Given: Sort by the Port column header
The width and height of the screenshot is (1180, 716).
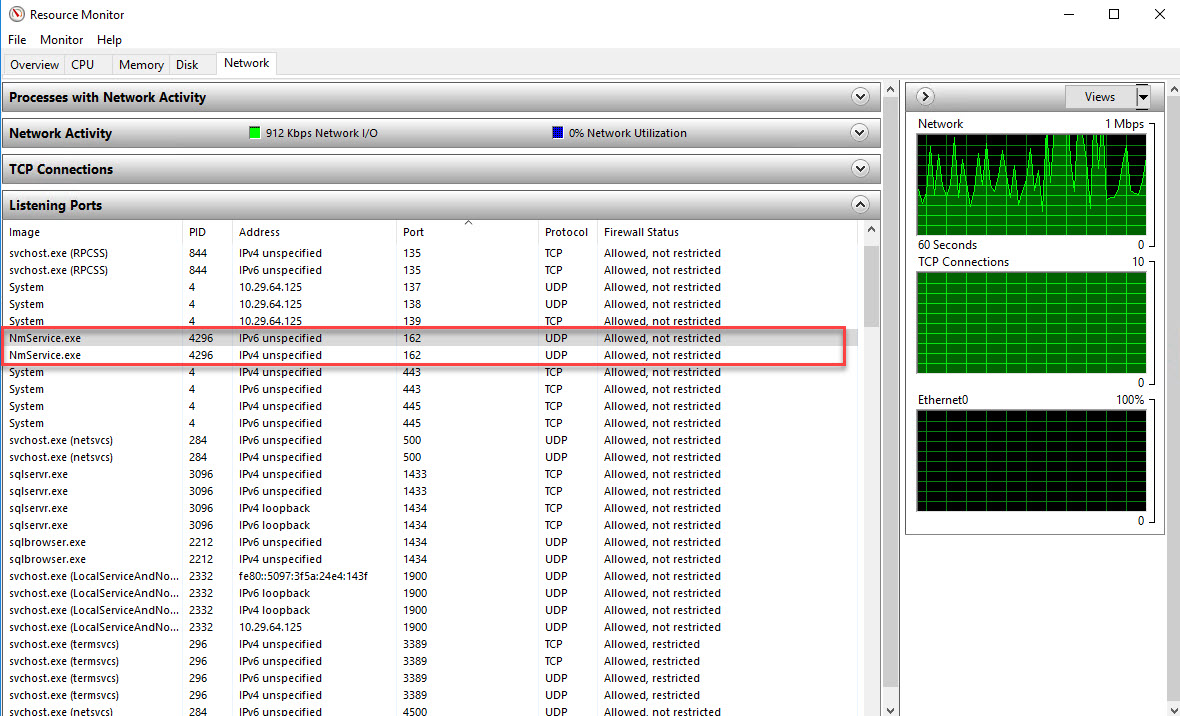Looking at the screenshot, I should 467,232.
